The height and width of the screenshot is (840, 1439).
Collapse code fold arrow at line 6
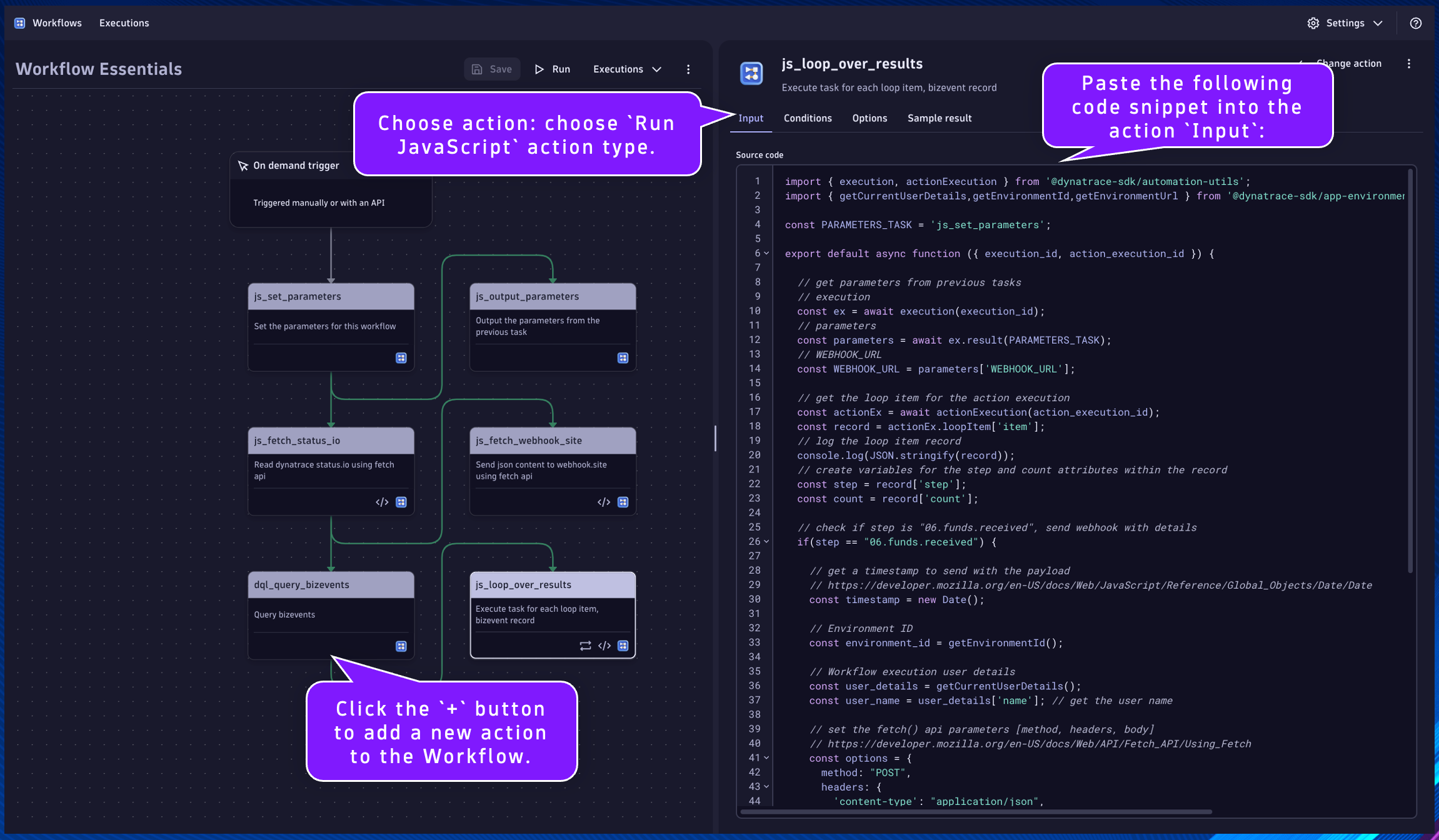pos(766,254)
